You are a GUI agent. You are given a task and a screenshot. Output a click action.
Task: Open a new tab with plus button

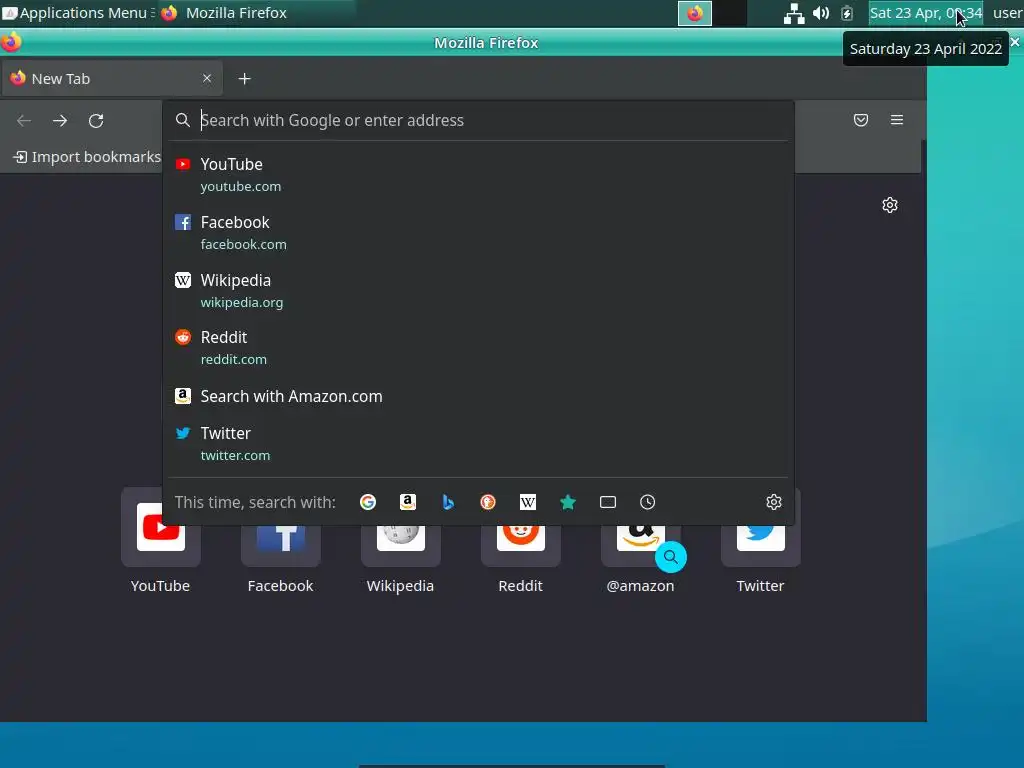[244, 79]
